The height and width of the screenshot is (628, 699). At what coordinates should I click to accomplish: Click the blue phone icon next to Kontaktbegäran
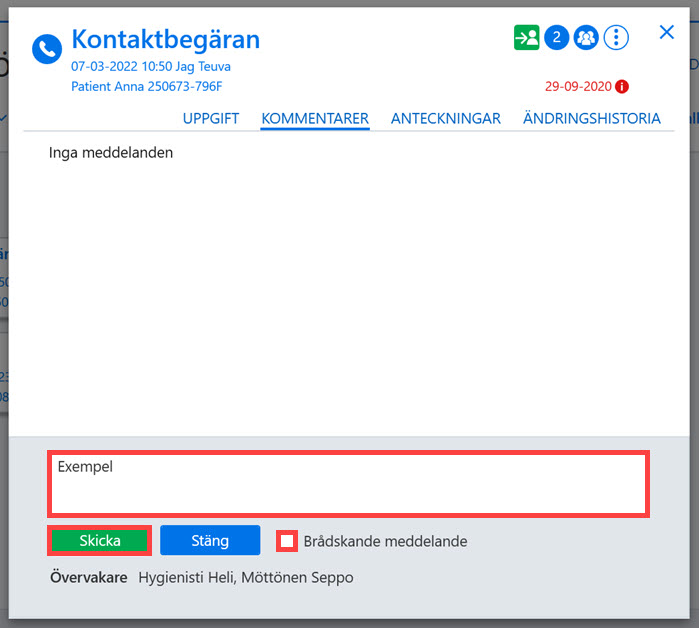(47, 49)
